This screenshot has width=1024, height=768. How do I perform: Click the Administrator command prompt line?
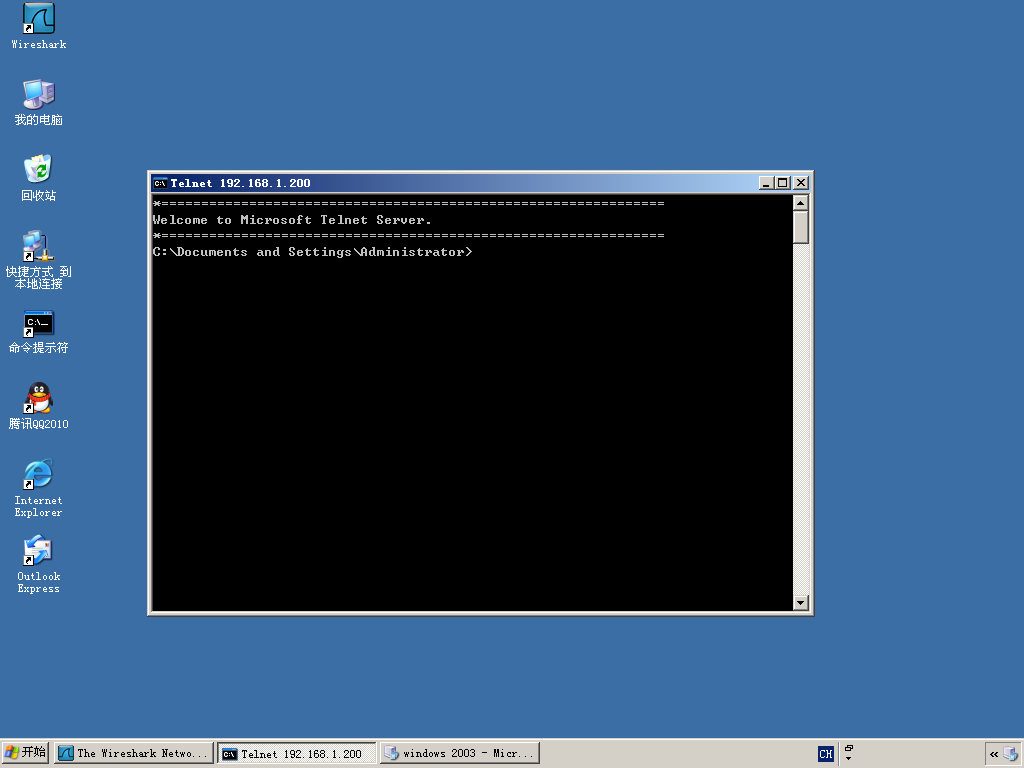[312, 252]
